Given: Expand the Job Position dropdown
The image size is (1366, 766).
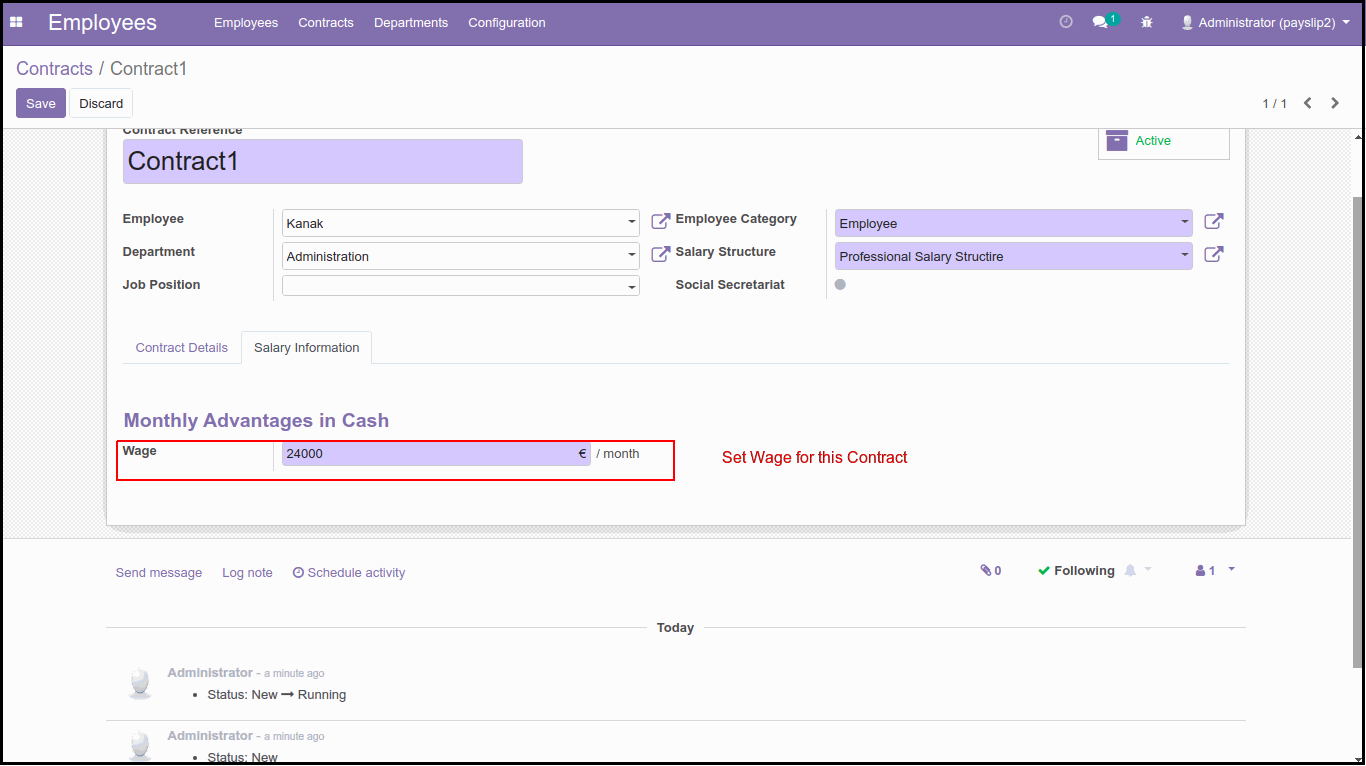Looking at the screenshot, I should pos(632,287).
